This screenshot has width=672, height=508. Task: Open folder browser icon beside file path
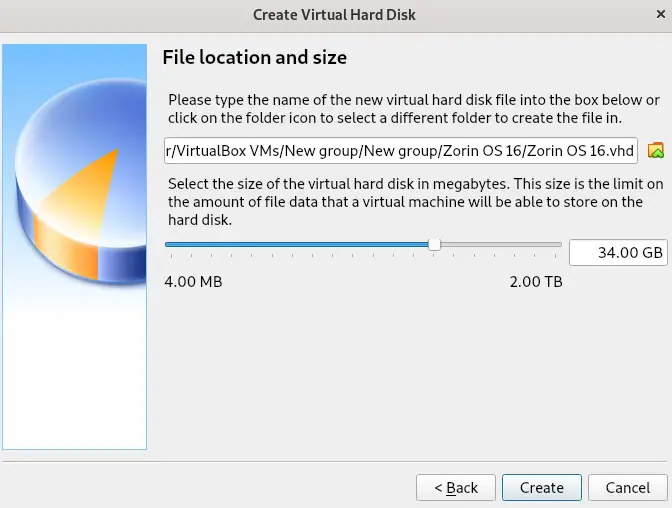(x=656, y=150)
